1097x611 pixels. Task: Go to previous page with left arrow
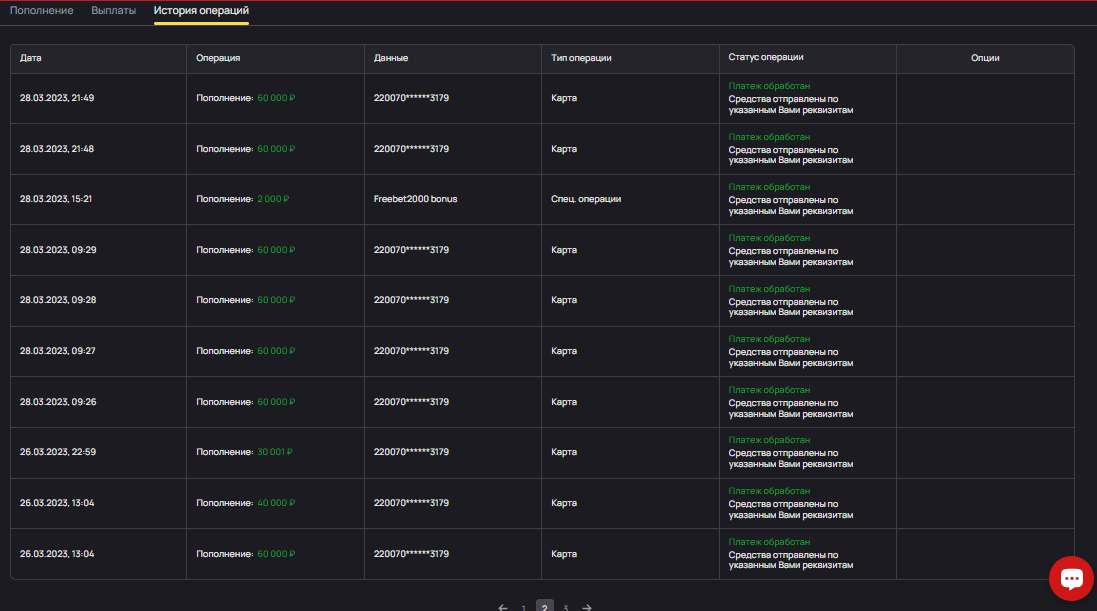coord(502,607)
